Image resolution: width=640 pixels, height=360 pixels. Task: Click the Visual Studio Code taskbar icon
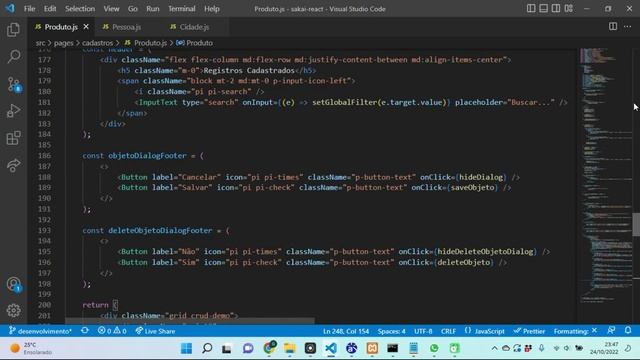coord(331,348)
